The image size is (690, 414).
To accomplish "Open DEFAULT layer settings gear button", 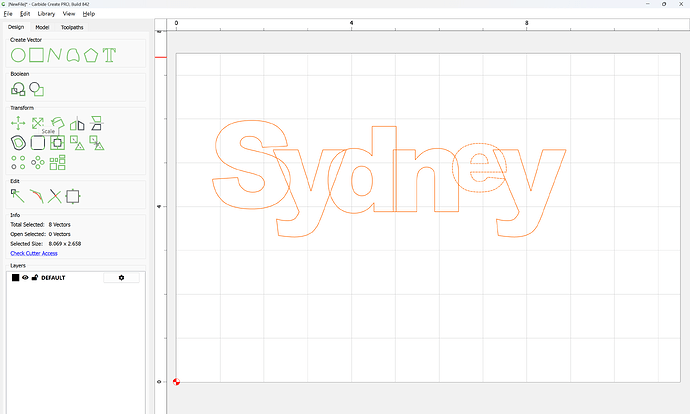I will pos(121,277).
